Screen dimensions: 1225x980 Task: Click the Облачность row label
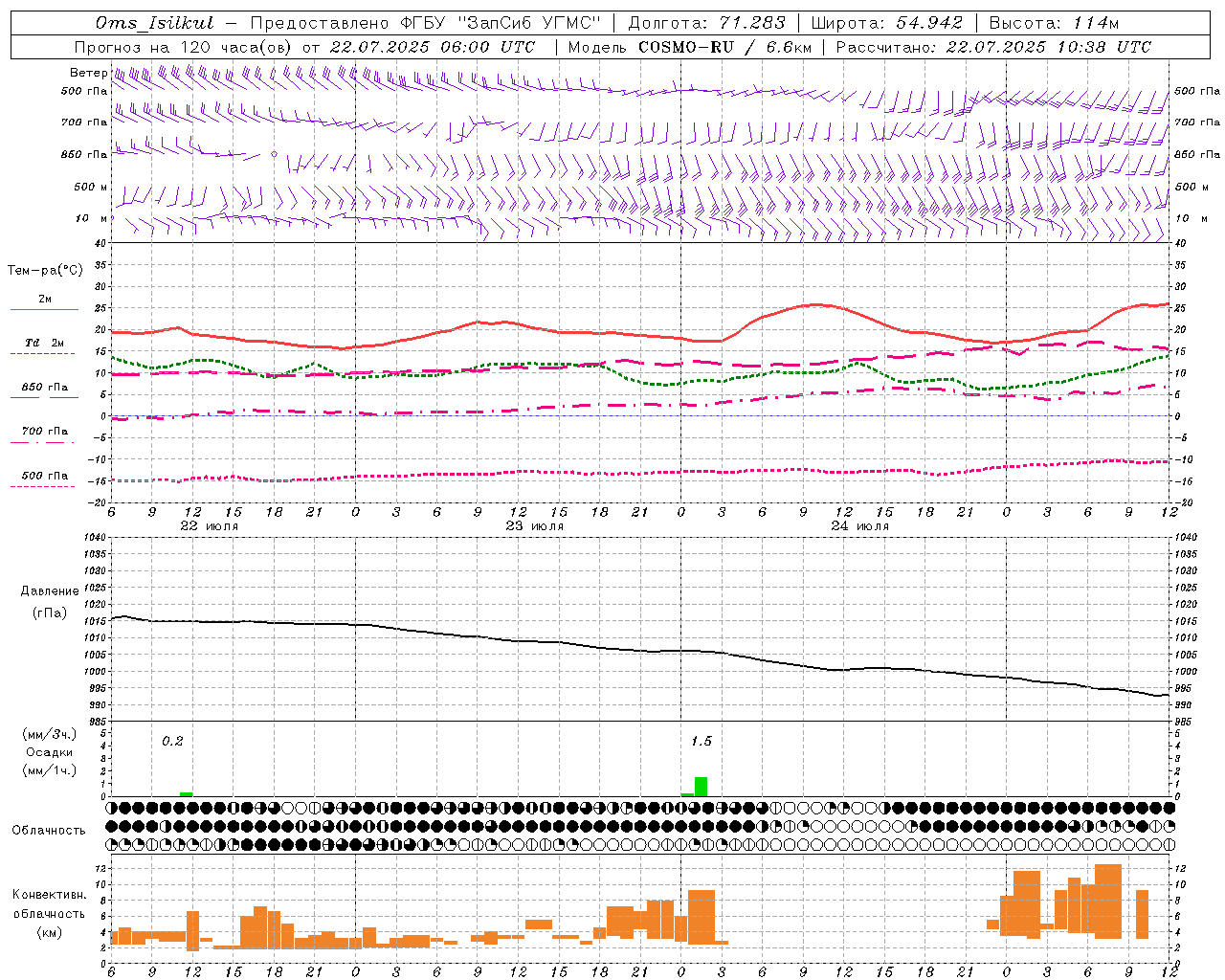coord(49,830)
